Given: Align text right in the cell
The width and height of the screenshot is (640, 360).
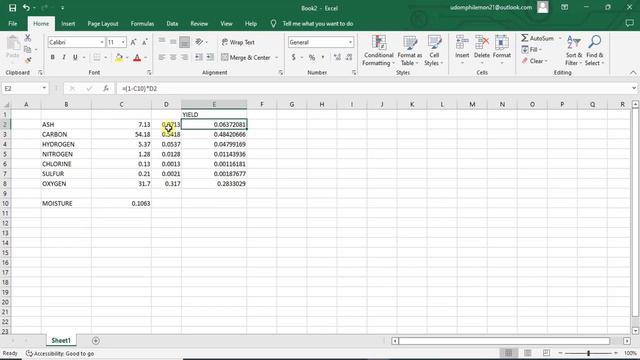Looking at the screenshot, I should 184,58.
